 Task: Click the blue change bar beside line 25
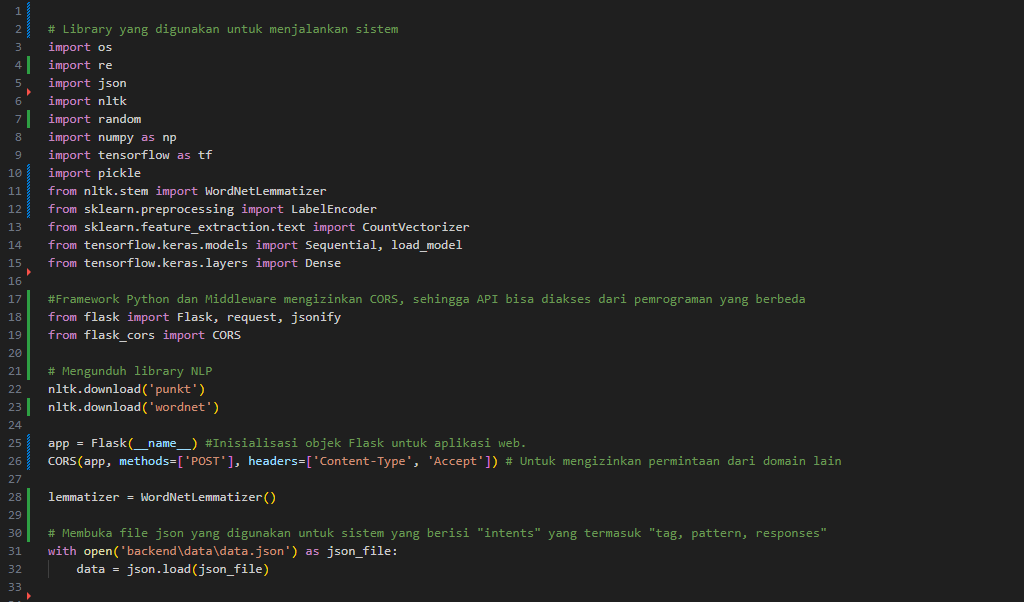tap(30, 443)
